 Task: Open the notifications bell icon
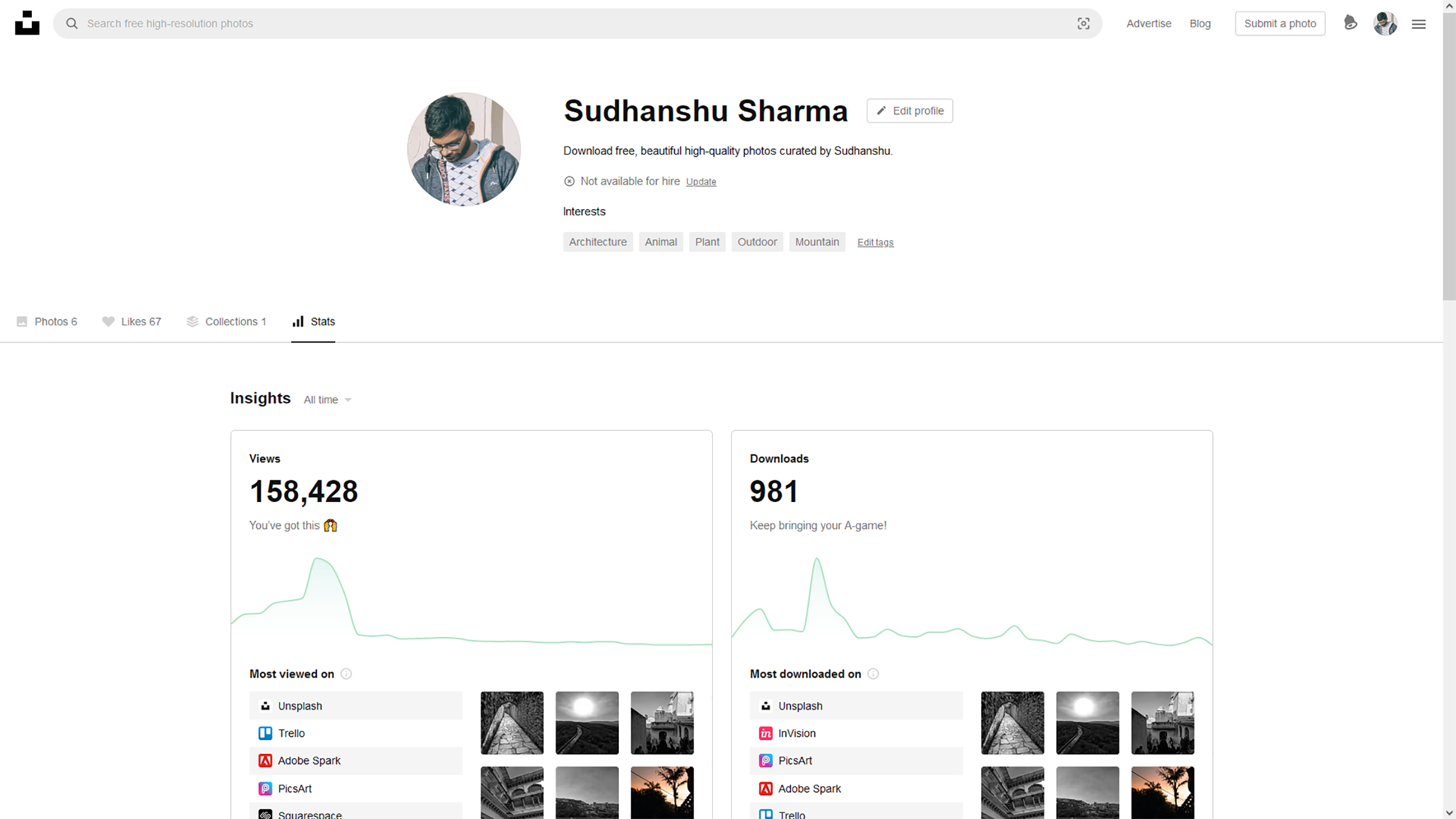click(x=1351, y=23)
